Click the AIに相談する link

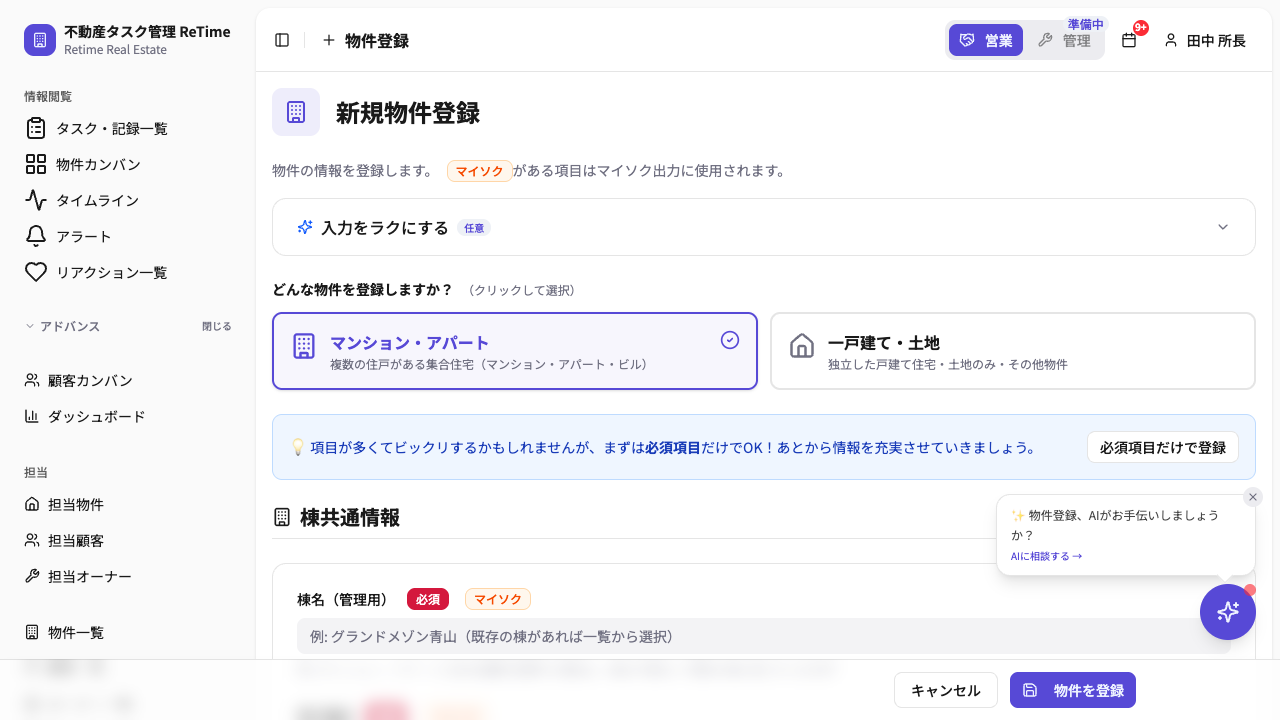click(1046, 556)
